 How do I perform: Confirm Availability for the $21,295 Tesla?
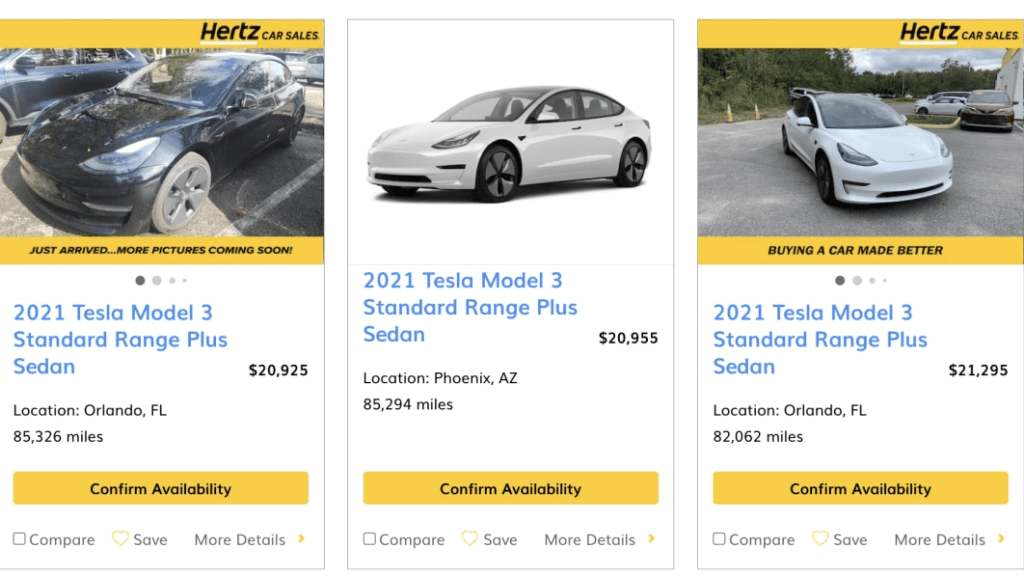click(860, 489)
